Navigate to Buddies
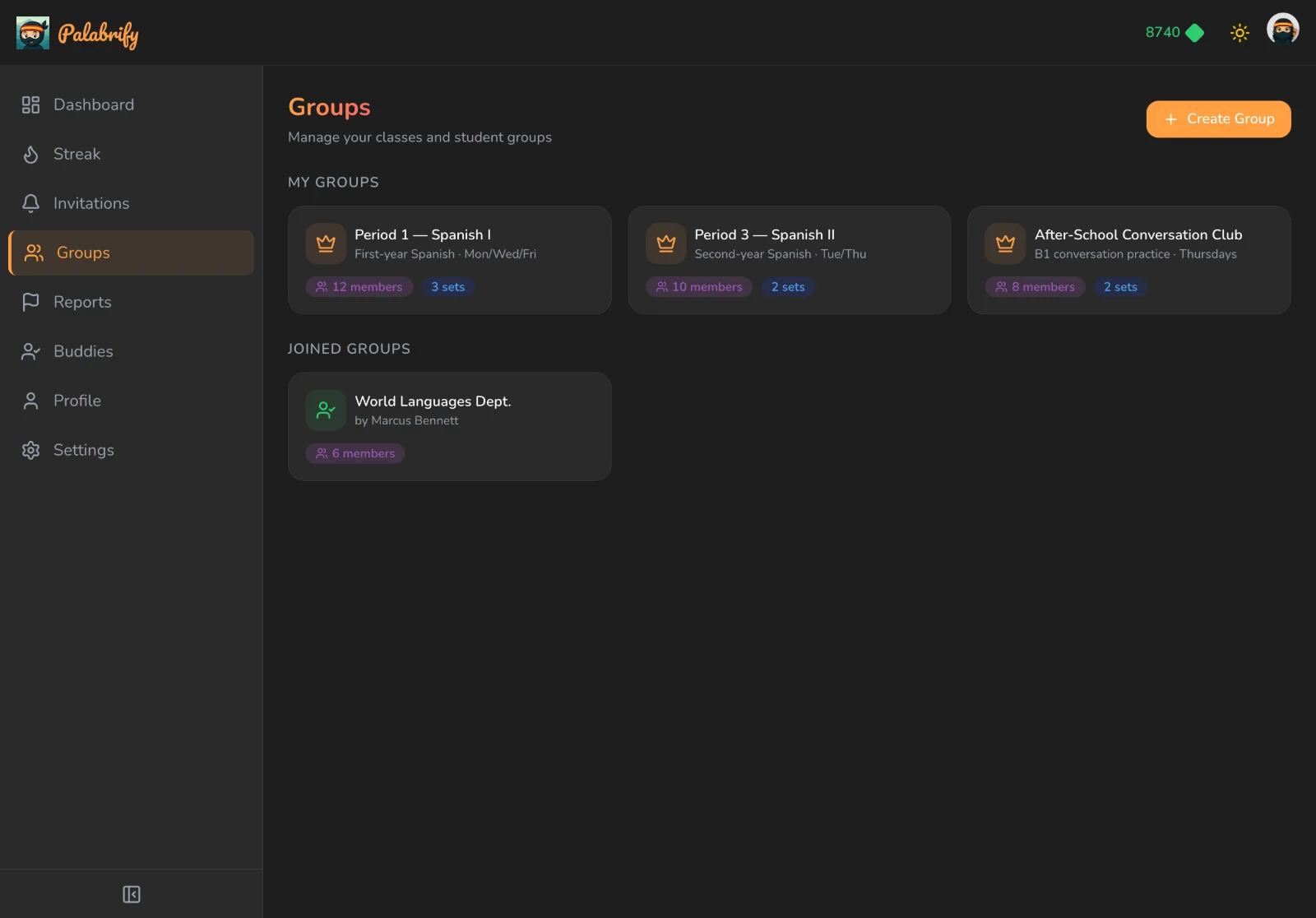Viewport: 1316px width, 918px height. pyautogui.click(x=132, y=351)
